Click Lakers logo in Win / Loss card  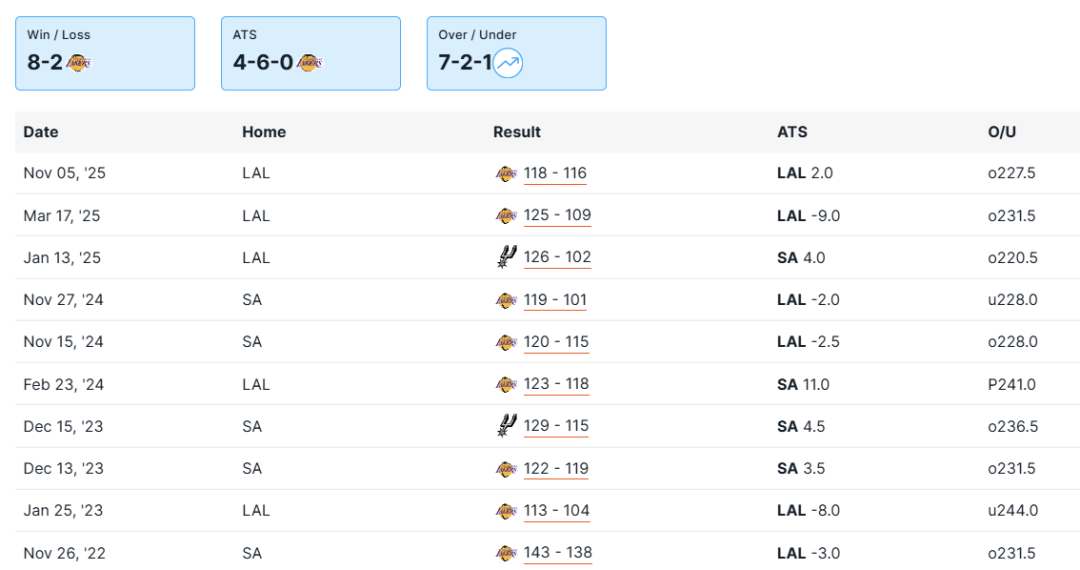pyautogui.click(x=79, y=63)
